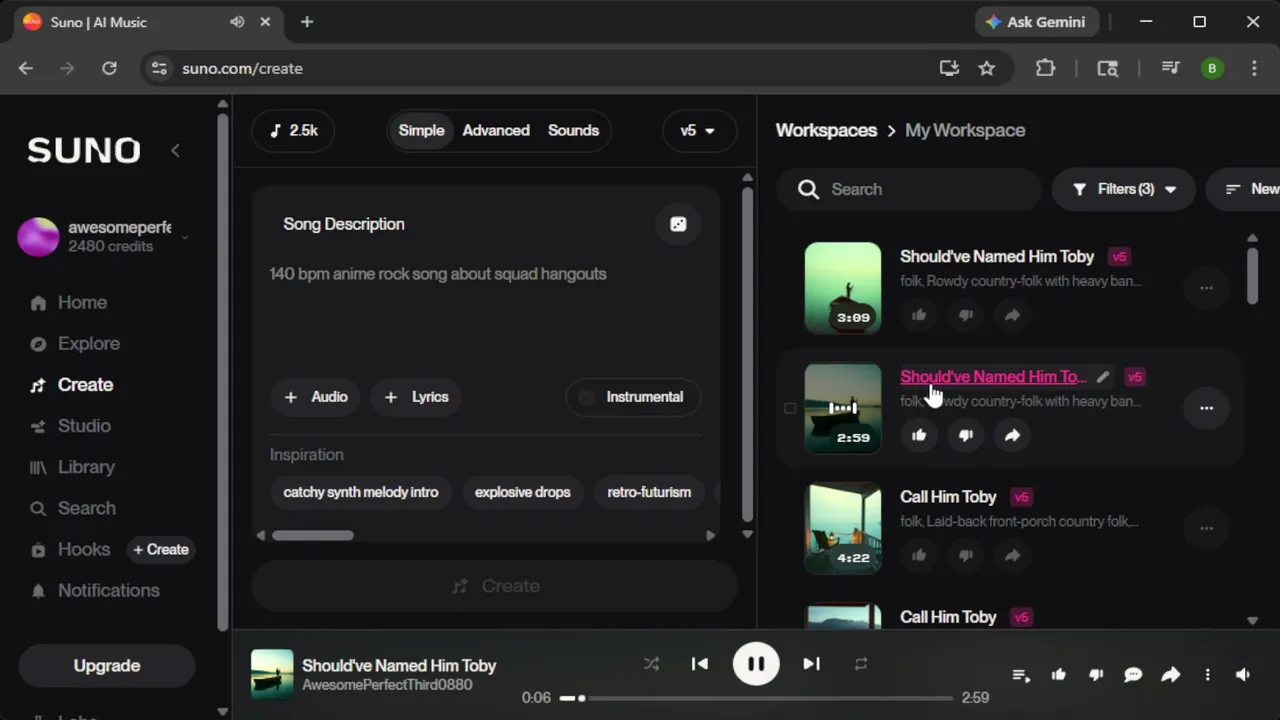Screen dimensions: 1280x720
Task: Open more options for Call Him Toby 4:22
Action: tap(1206, 528)
